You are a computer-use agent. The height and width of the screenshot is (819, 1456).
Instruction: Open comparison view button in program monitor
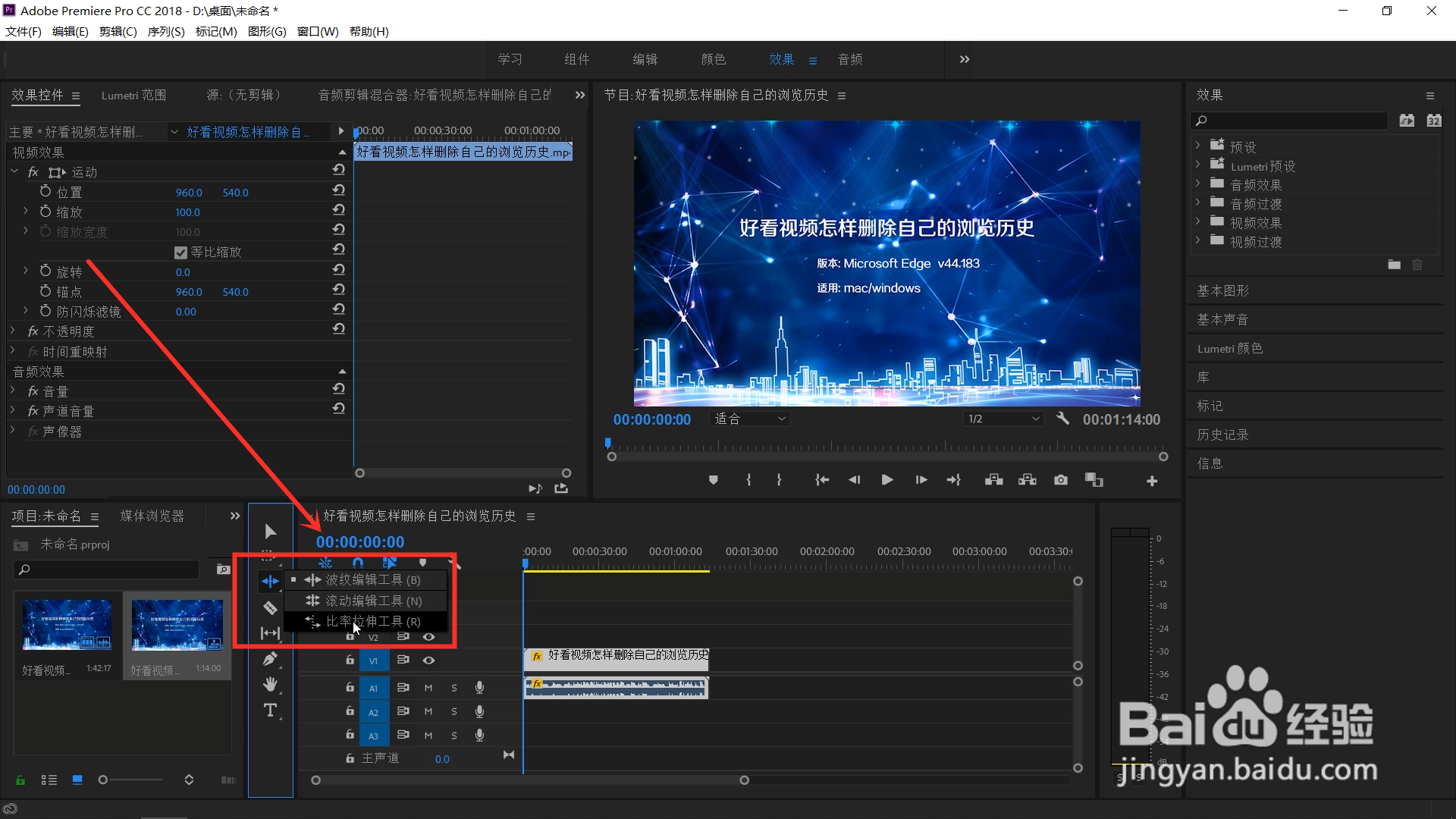[x=1094, y=480]
